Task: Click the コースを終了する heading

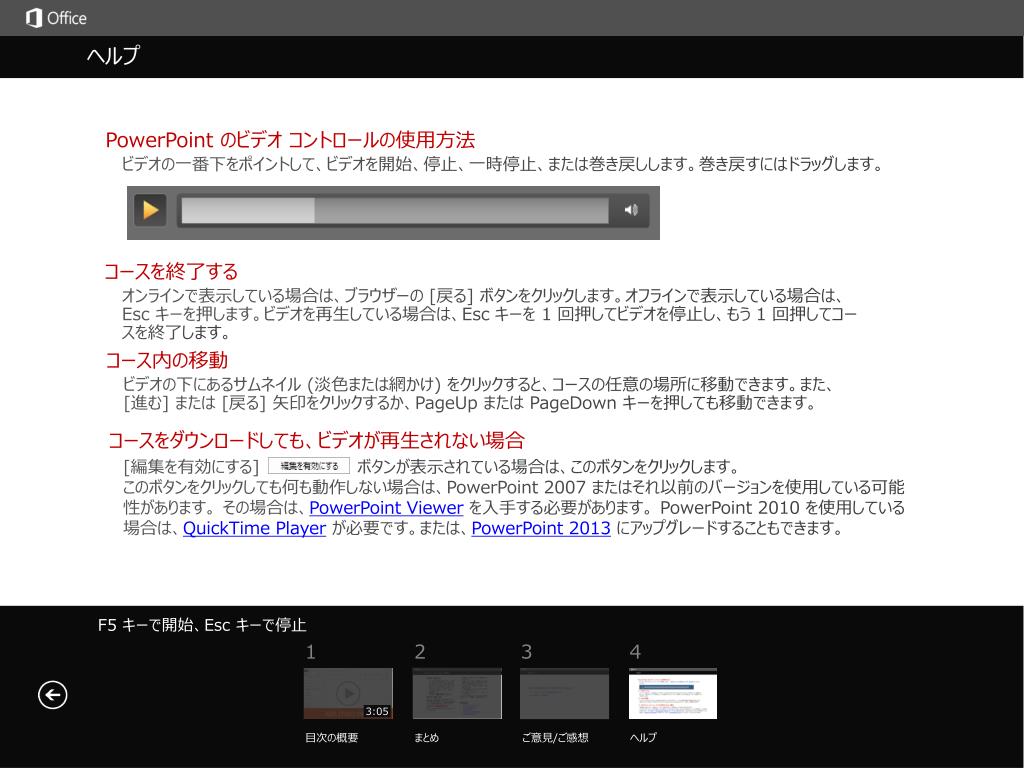Action: pyautogui.click(x=171, y=271)
